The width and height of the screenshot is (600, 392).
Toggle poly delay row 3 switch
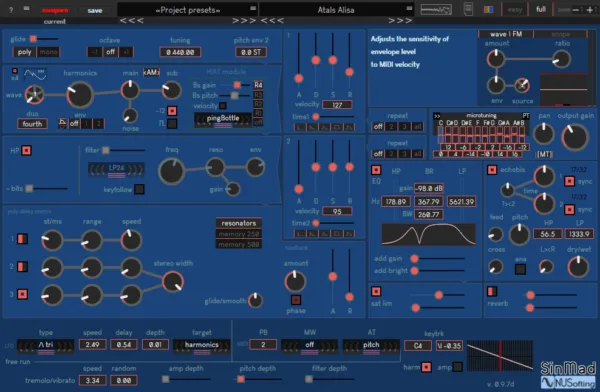click(23, 294)
